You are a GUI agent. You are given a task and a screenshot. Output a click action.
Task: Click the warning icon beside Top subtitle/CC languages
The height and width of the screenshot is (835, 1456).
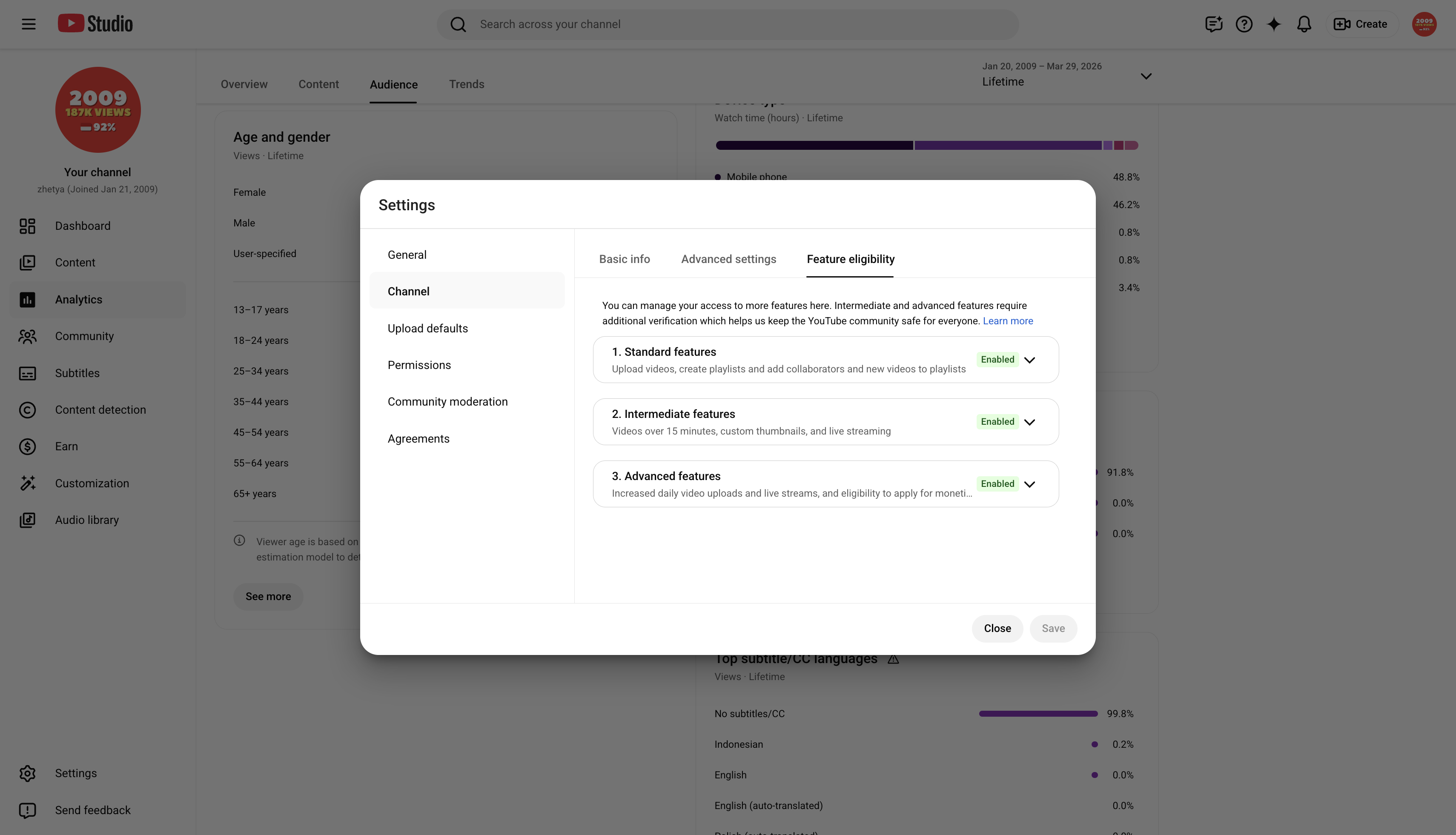[893, 659]
